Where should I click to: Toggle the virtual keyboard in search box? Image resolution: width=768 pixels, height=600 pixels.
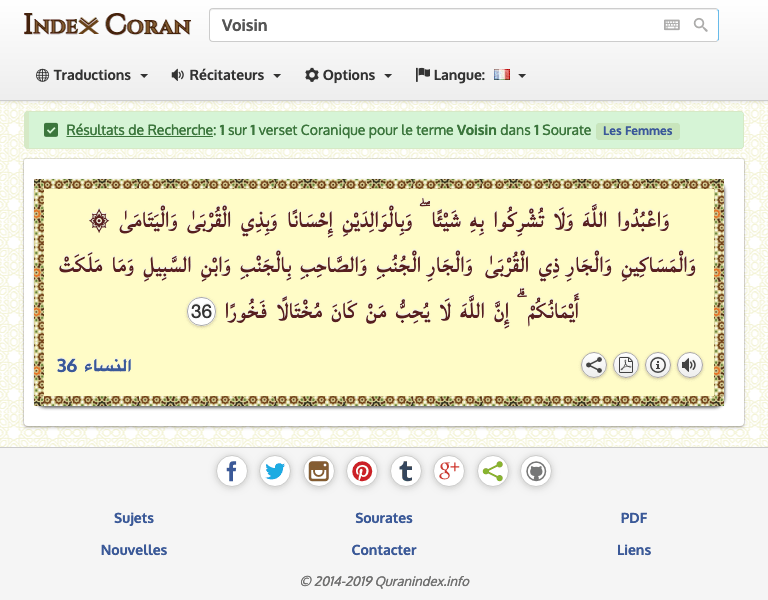point(671,25)
